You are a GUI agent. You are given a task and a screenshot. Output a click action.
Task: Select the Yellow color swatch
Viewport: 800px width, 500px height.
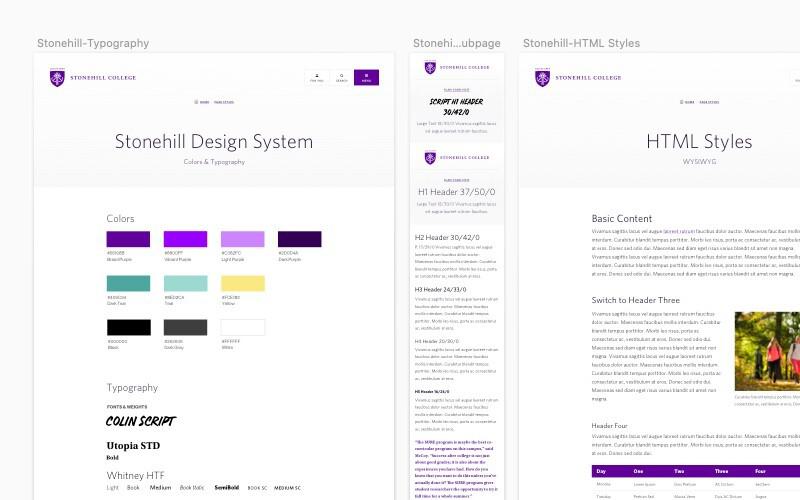tap(243, 283)
